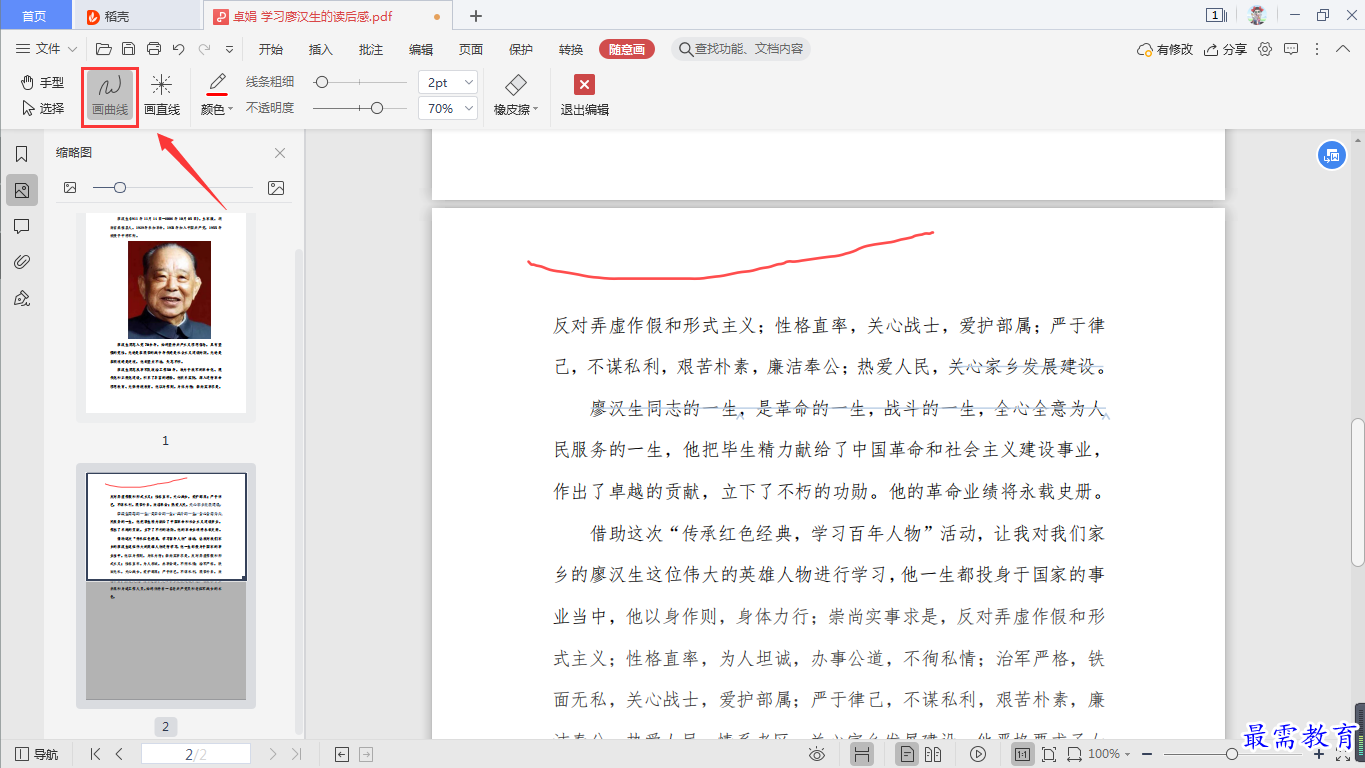Go to the 首页 home tab

coord(35,16)
